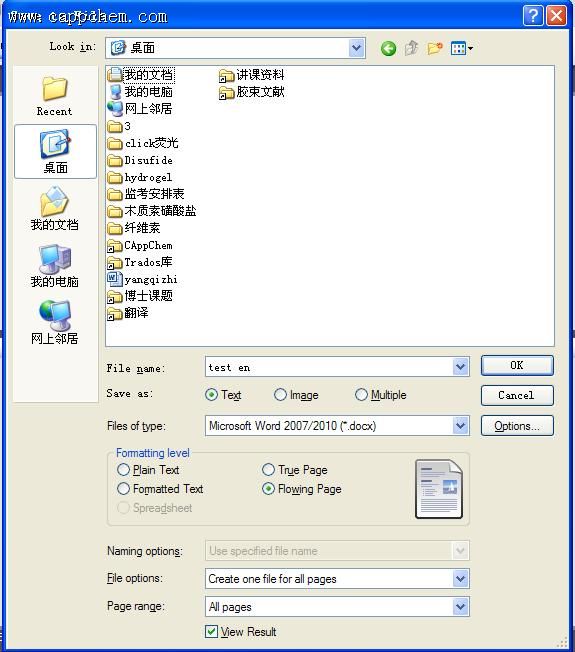575x652 pixels.
Task: Select the Disufide folder
Action: (140, 160)
